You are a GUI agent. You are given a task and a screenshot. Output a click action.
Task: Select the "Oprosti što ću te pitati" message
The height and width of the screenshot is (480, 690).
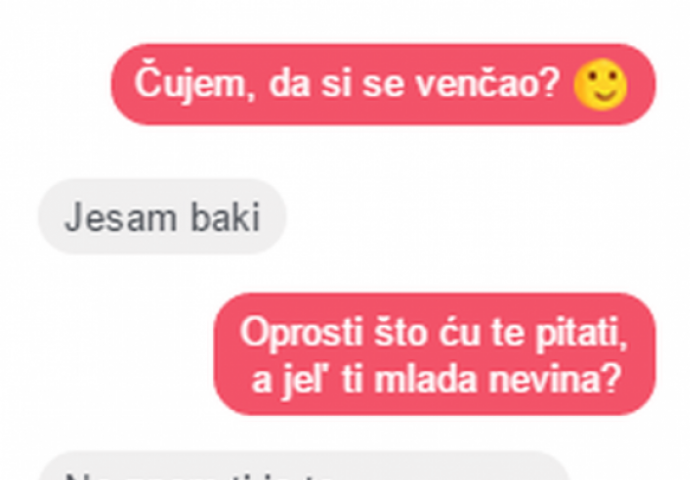[x=434, y=354]
